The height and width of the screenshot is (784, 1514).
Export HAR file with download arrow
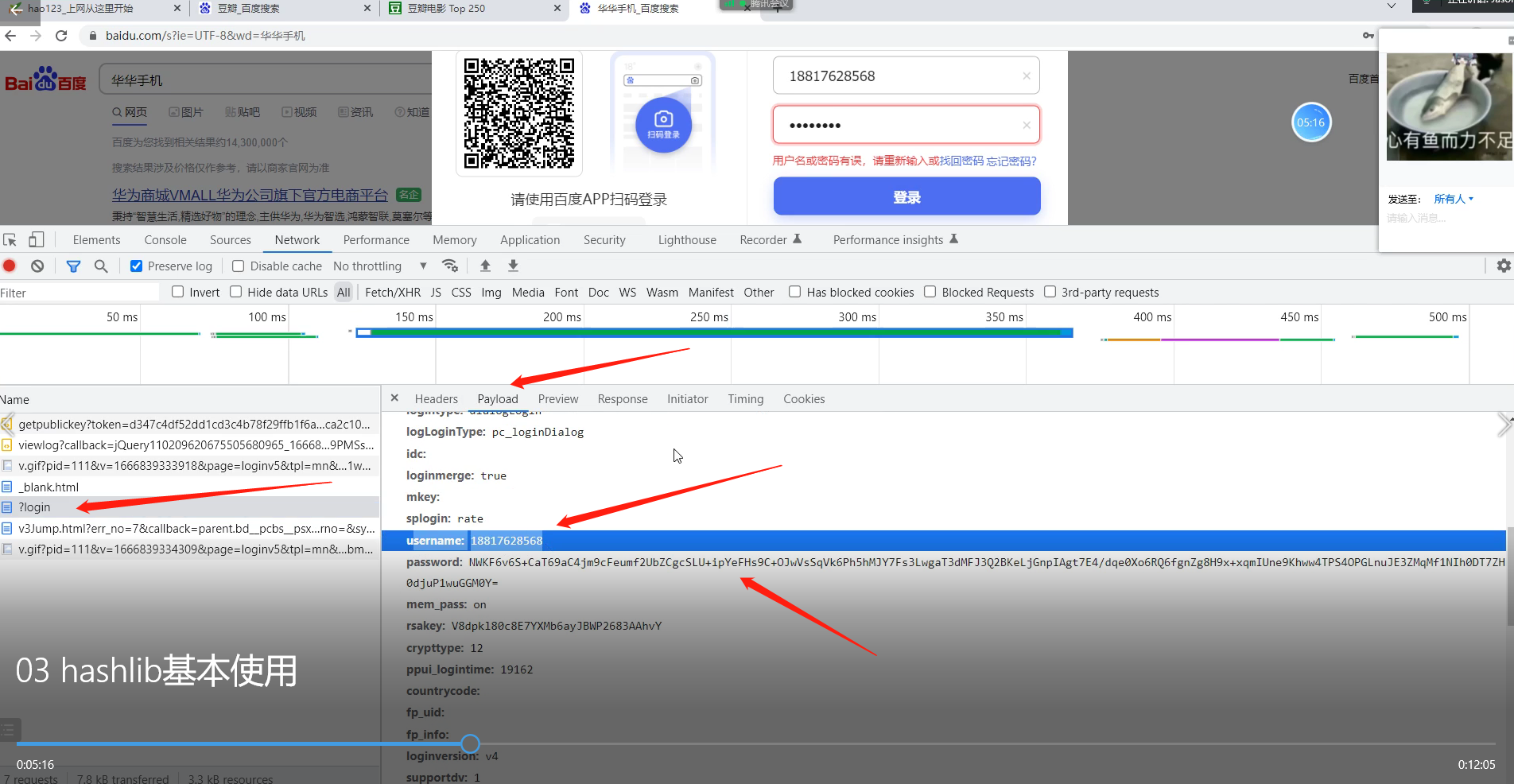tap(513, 266)
